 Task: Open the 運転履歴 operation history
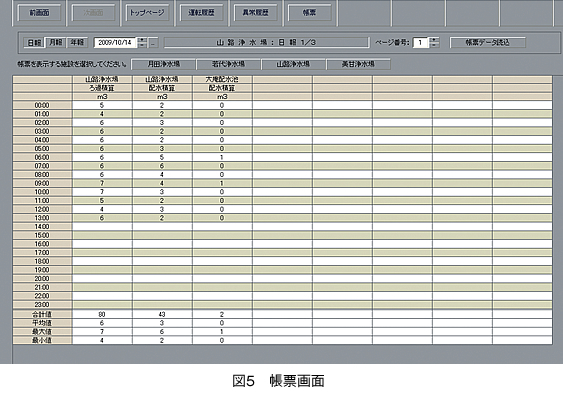[201, 13]
